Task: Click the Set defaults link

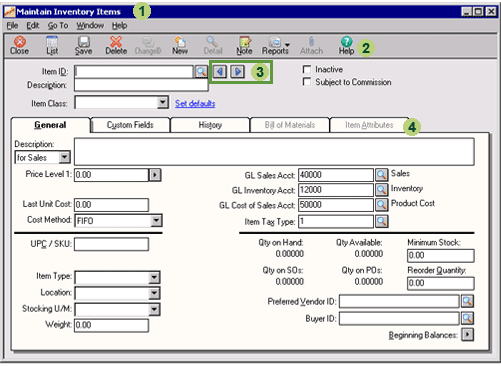Action: 195,103
